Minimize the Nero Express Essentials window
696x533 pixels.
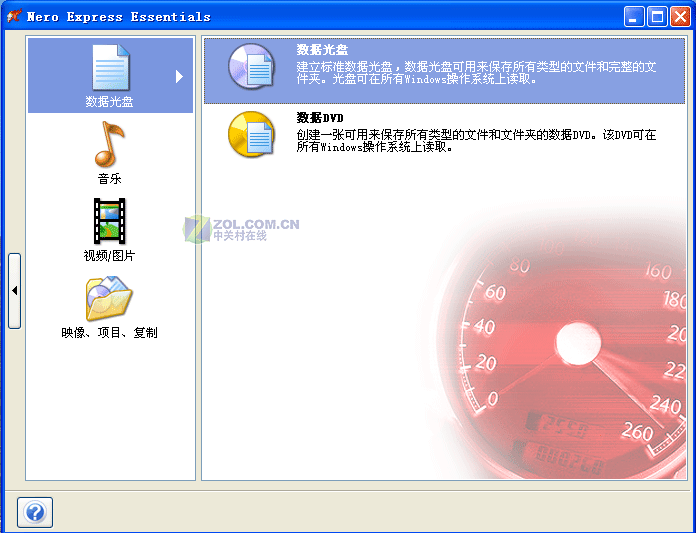633,17
